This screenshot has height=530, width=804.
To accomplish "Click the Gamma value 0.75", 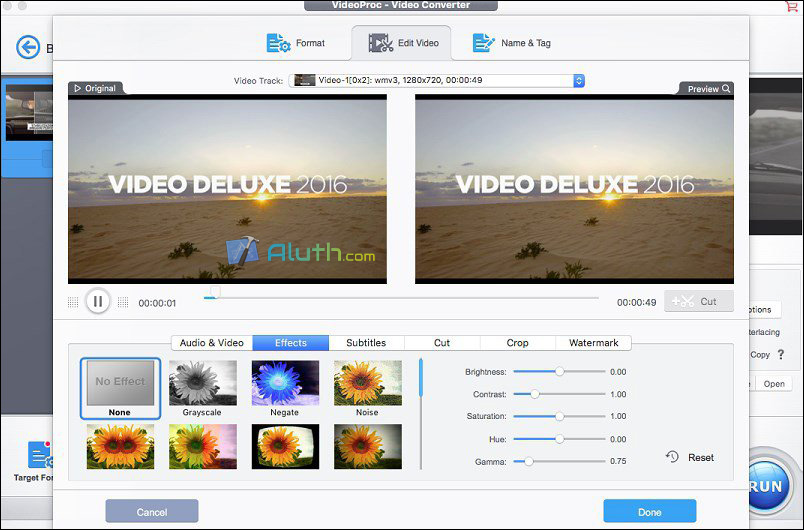I will pyautogui.click(x=618, y=461).
